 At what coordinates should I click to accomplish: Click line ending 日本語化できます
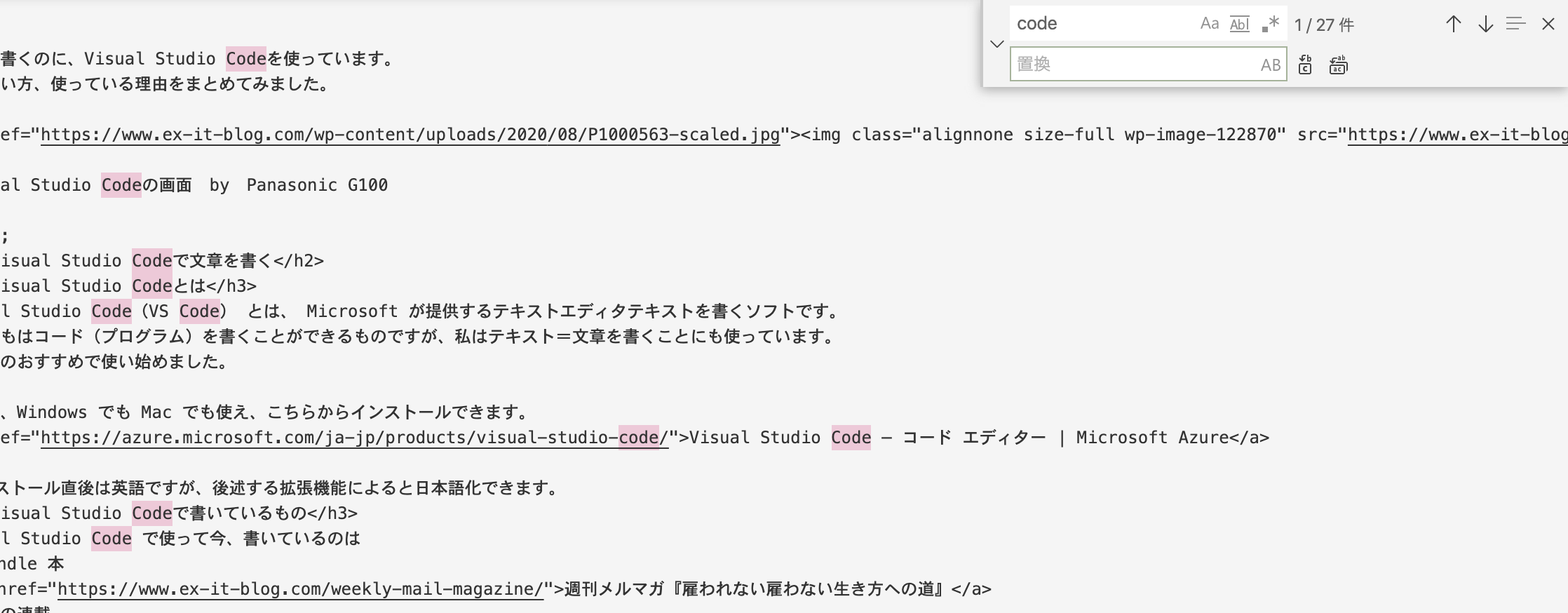pyautogui.click(x=279, y=488)
